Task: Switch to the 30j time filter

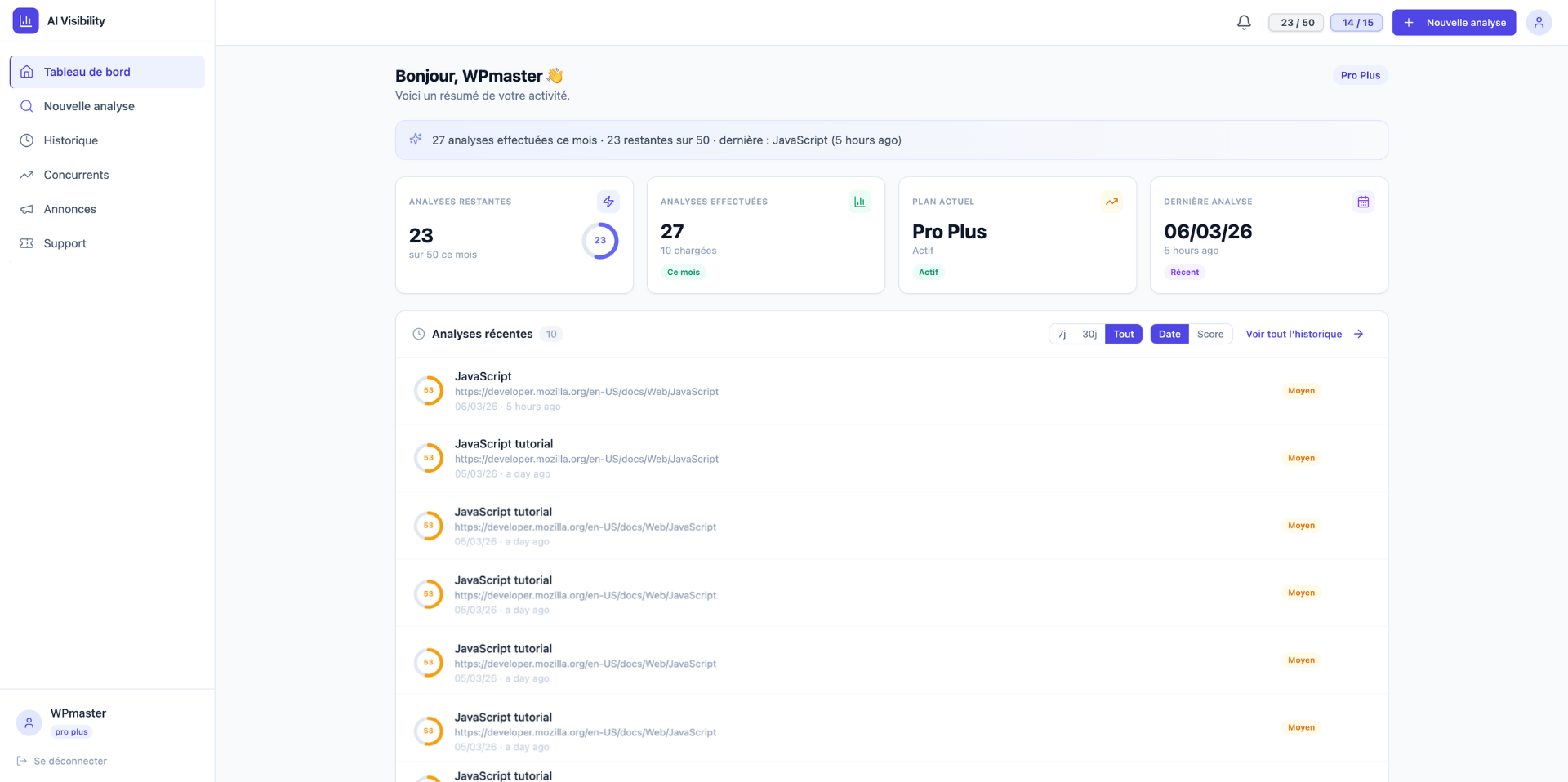Action: tap(1089, 334)
